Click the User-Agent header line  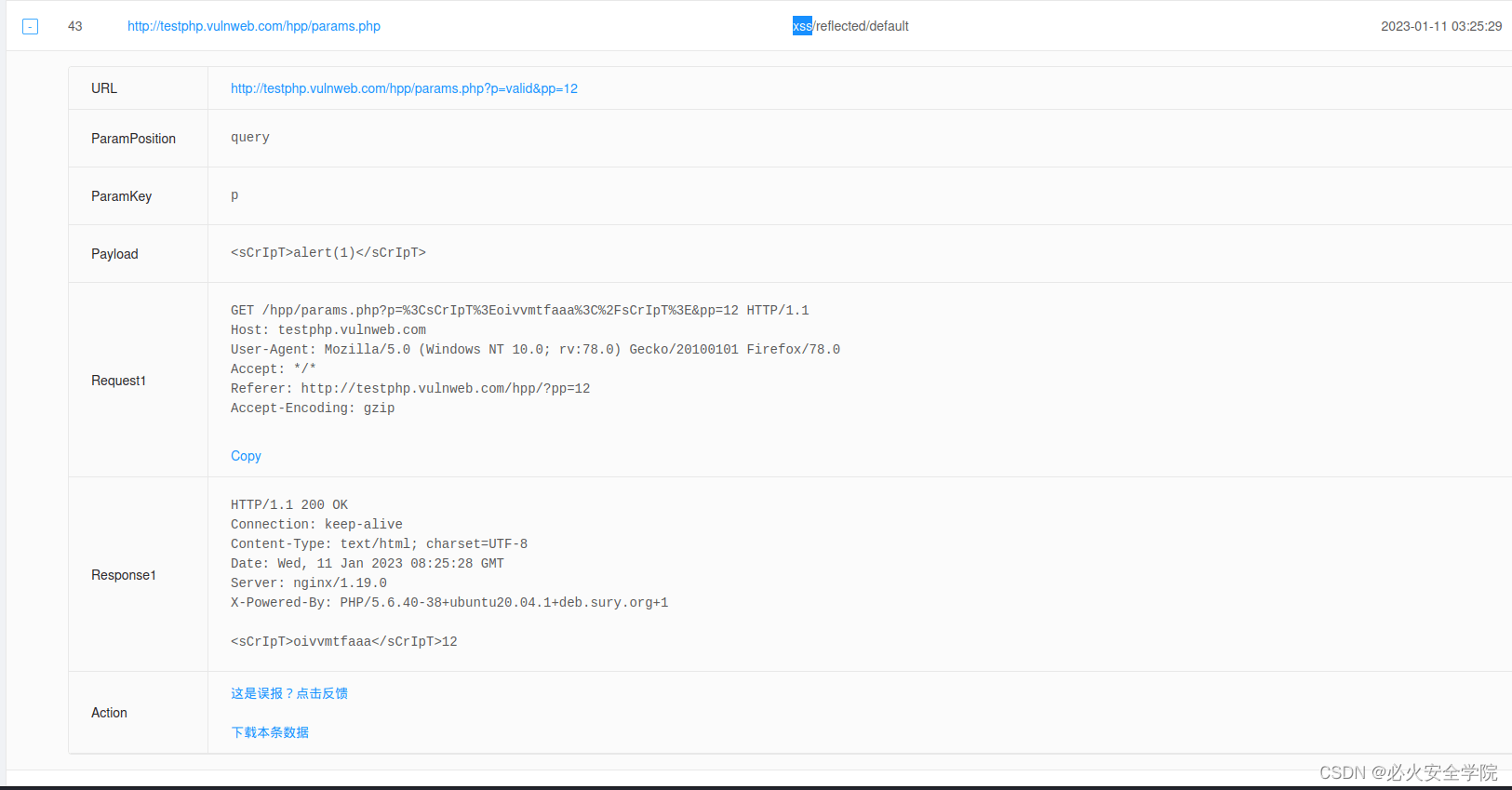pyautogui.click(x=535, y=350)
